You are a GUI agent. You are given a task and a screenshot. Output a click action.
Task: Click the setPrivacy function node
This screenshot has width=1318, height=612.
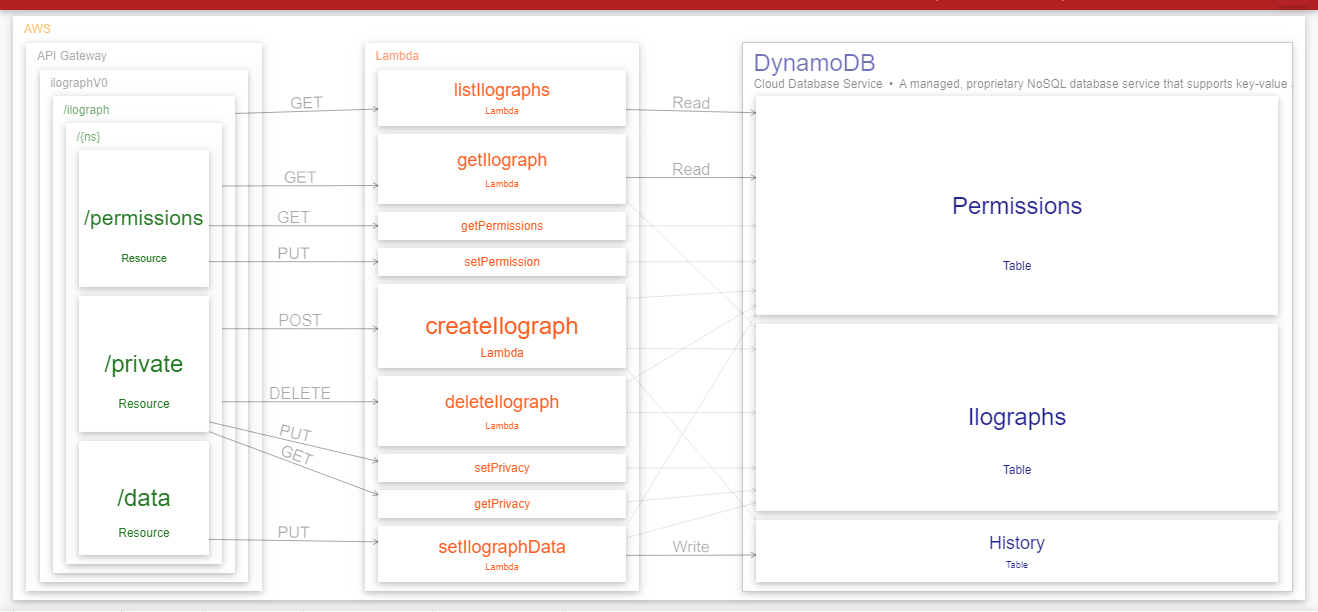(x=501, y=467)
